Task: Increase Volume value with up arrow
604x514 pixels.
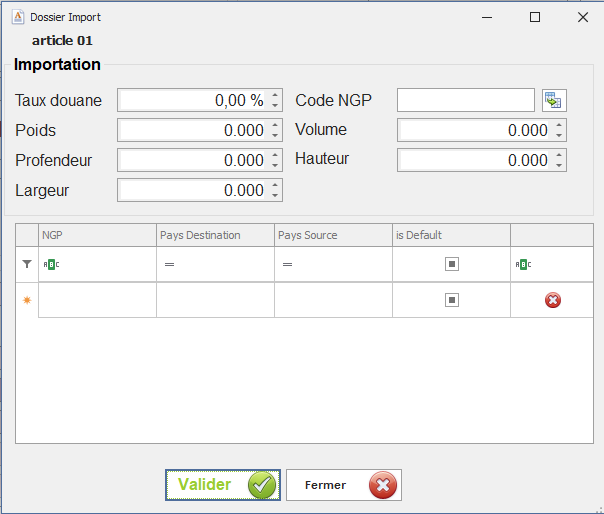Action: (x=559, y=126)
